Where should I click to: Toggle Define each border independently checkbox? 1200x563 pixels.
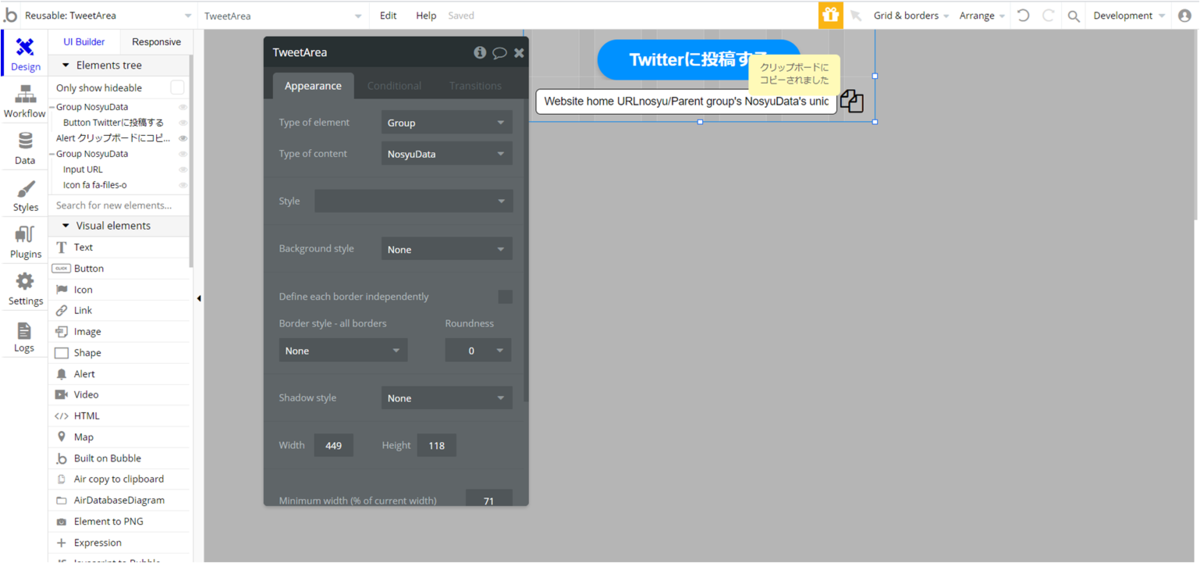pyautogui.click(x=505, y=297)
